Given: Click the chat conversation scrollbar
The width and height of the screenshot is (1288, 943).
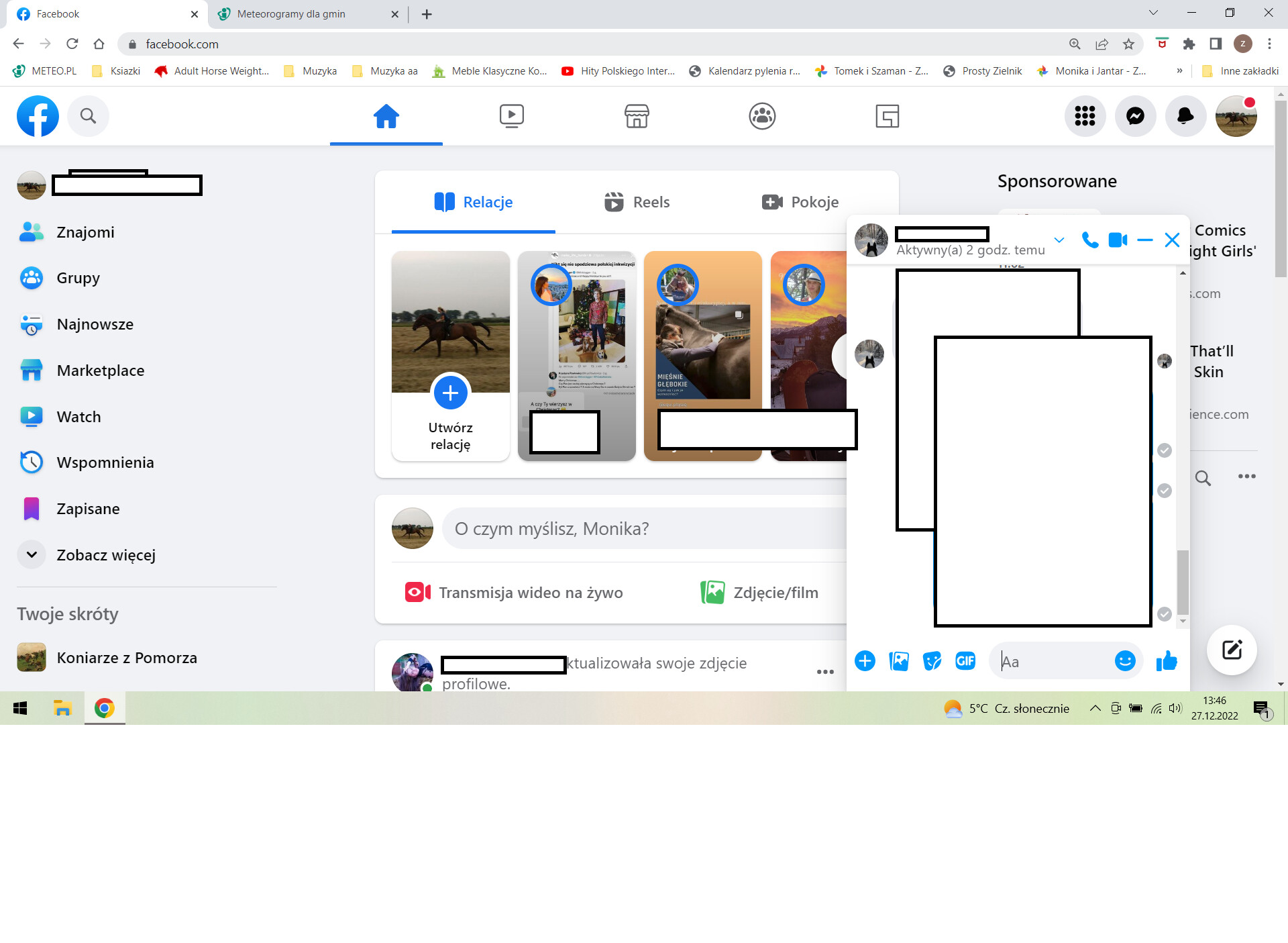Looking at the screenshot, I should point(1183,581).
